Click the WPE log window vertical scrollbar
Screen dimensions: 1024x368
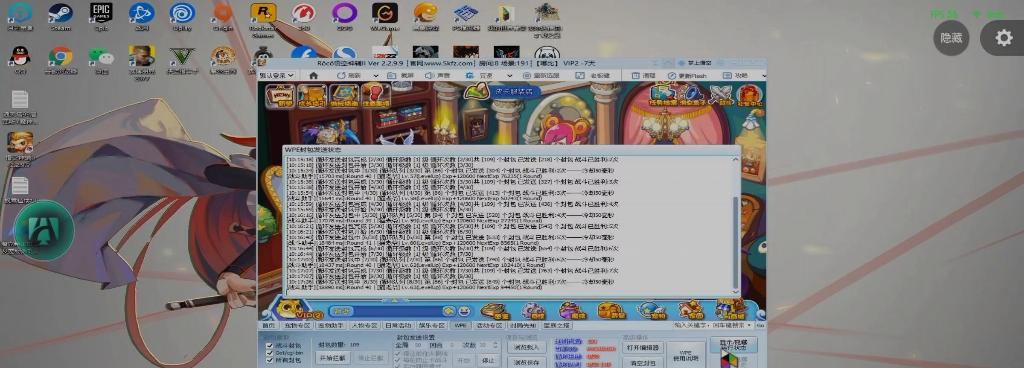click(736, 225)
